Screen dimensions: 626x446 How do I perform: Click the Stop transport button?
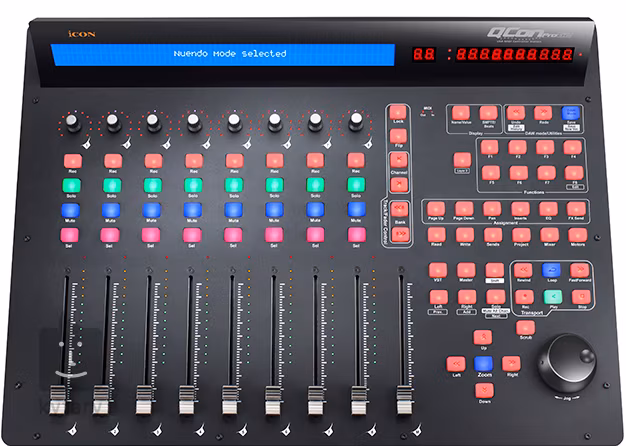coord(581,297)
